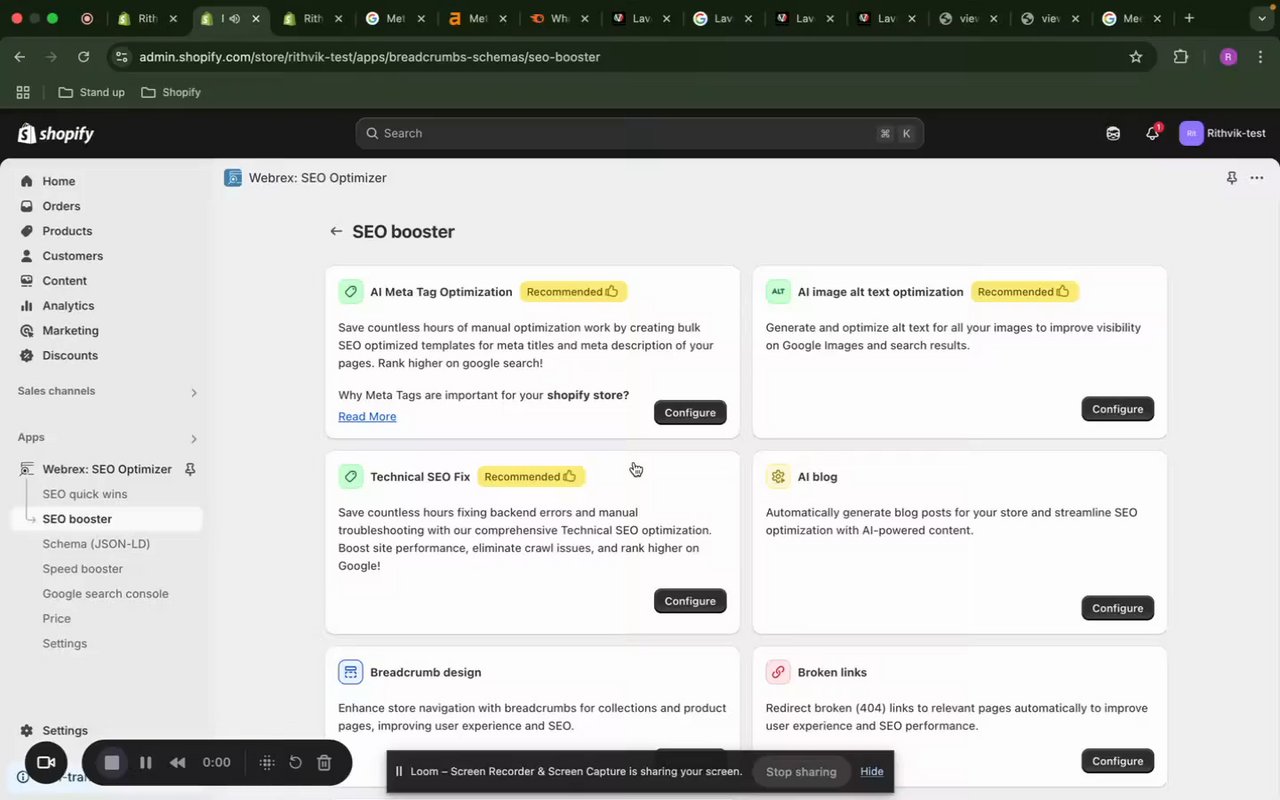Click the Technical SEO Fix card icon
The width and height of the screenshot is (1280, 800).
(x=351, y=477)
